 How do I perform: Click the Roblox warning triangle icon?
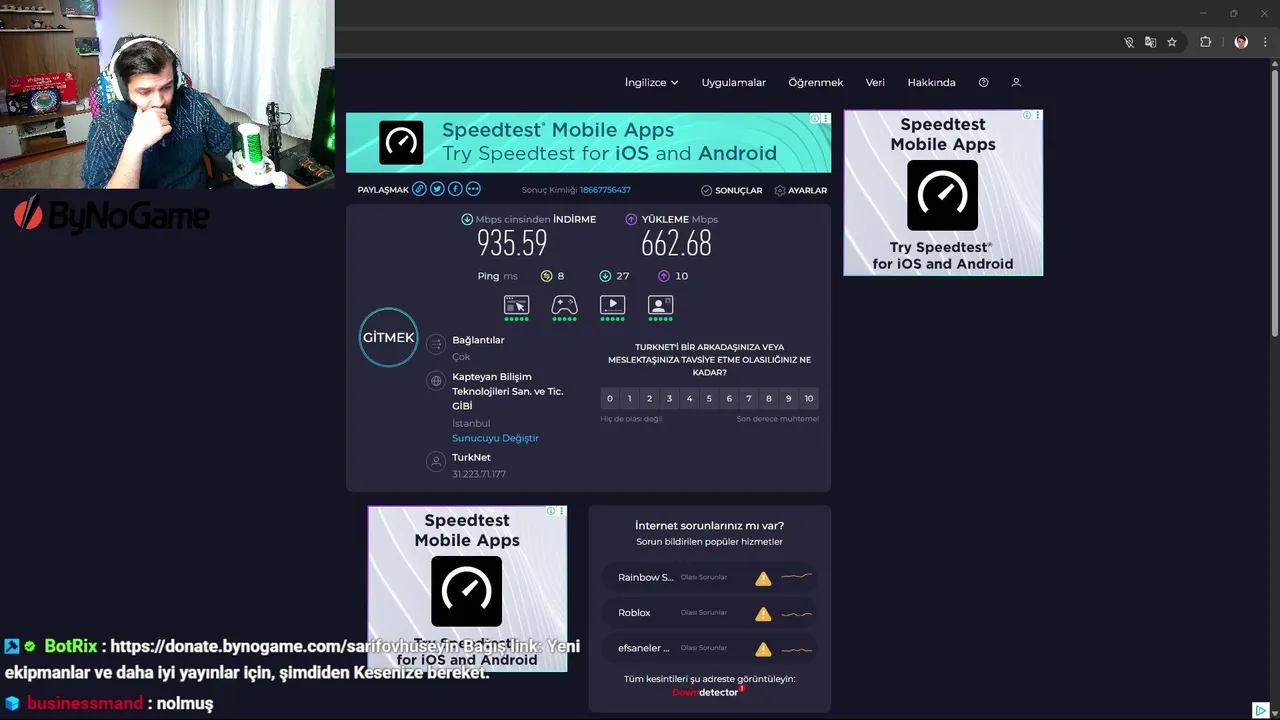pos(763,613)
